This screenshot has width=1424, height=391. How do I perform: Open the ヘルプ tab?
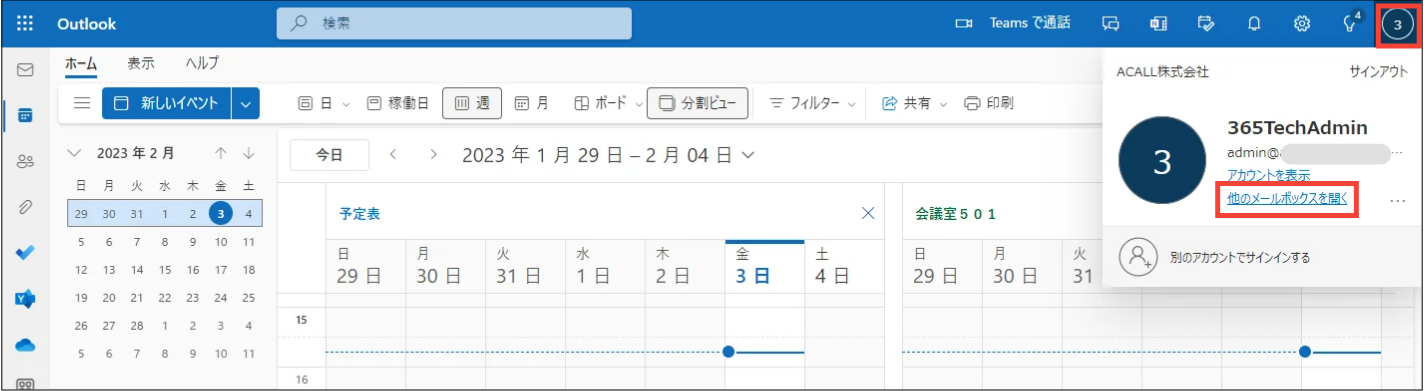(202, 62)
